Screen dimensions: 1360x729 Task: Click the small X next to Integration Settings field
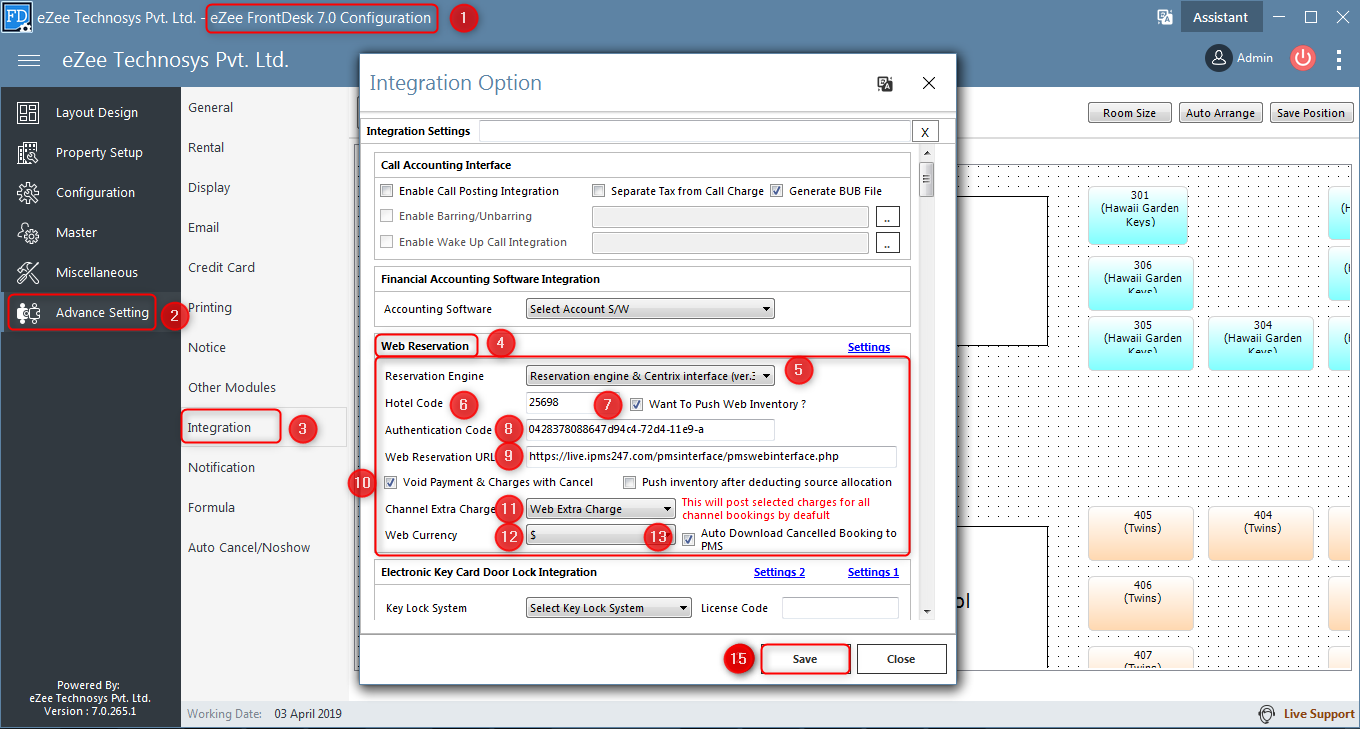925,132
